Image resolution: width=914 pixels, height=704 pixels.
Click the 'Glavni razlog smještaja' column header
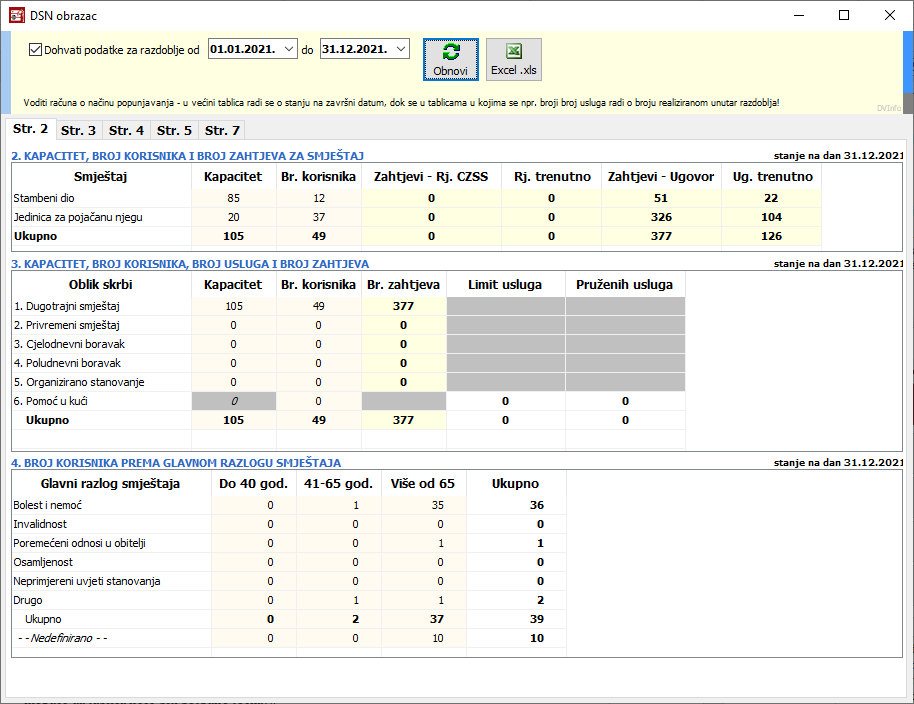click(110, 484)
